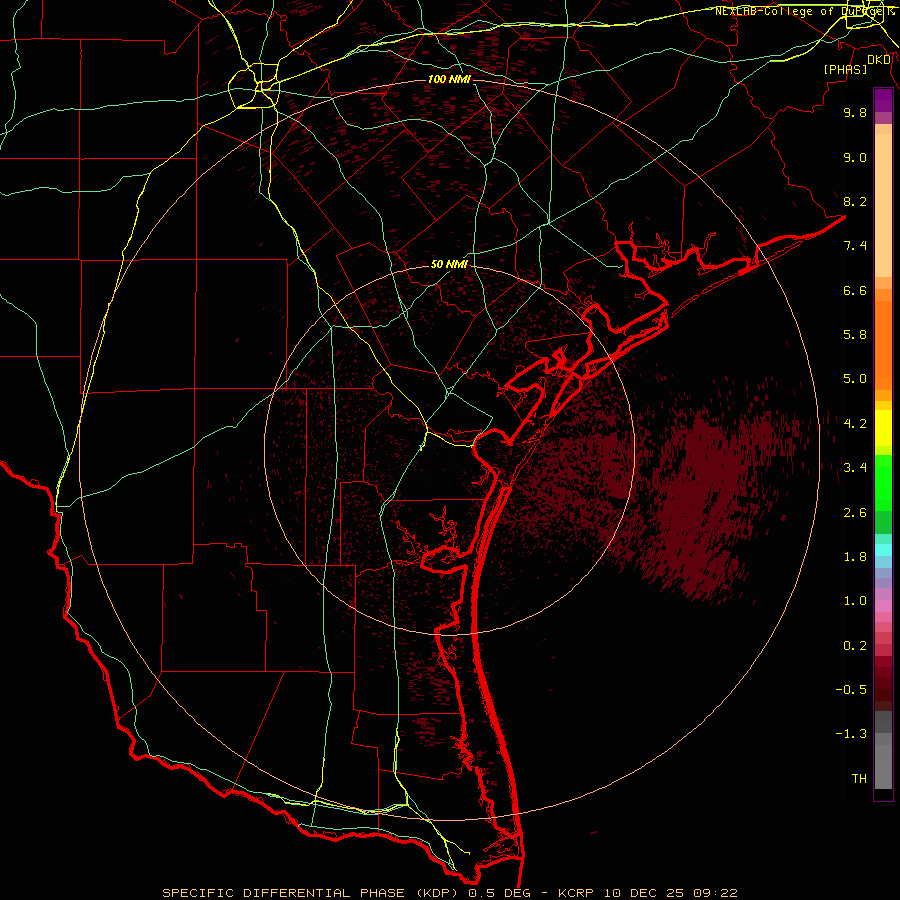Click the 8.2 value on color scale
This screenshot has width=900, height=900.
[855, 201]
